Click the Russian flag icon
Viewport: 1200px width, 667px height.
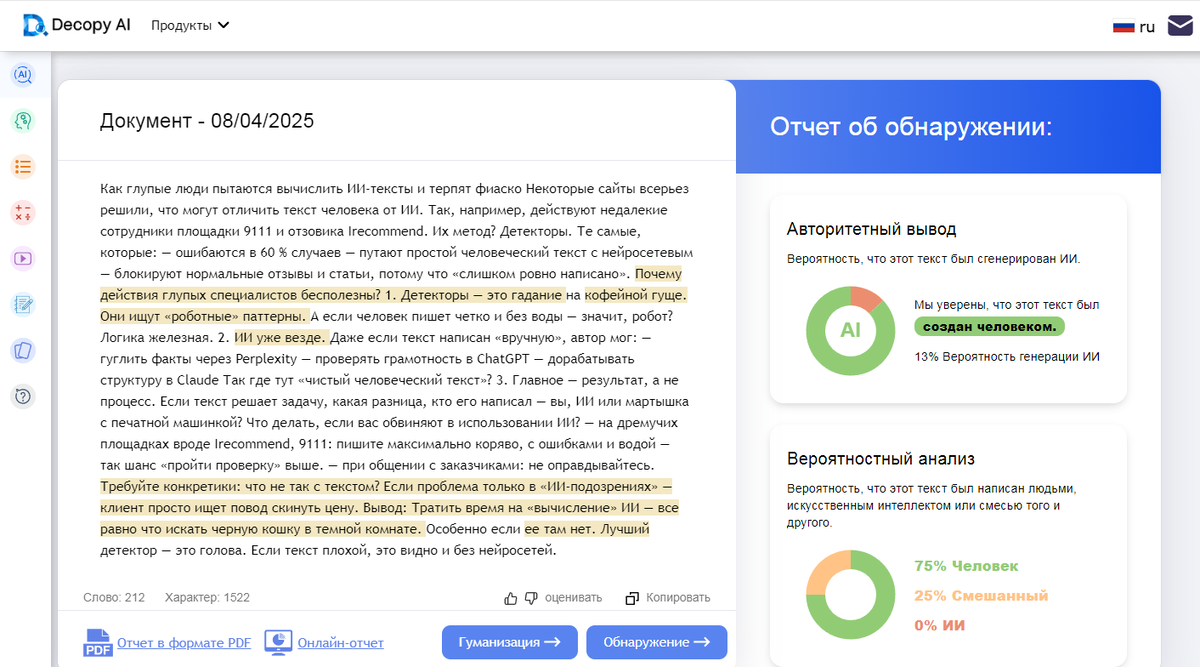coord(1123,26)
